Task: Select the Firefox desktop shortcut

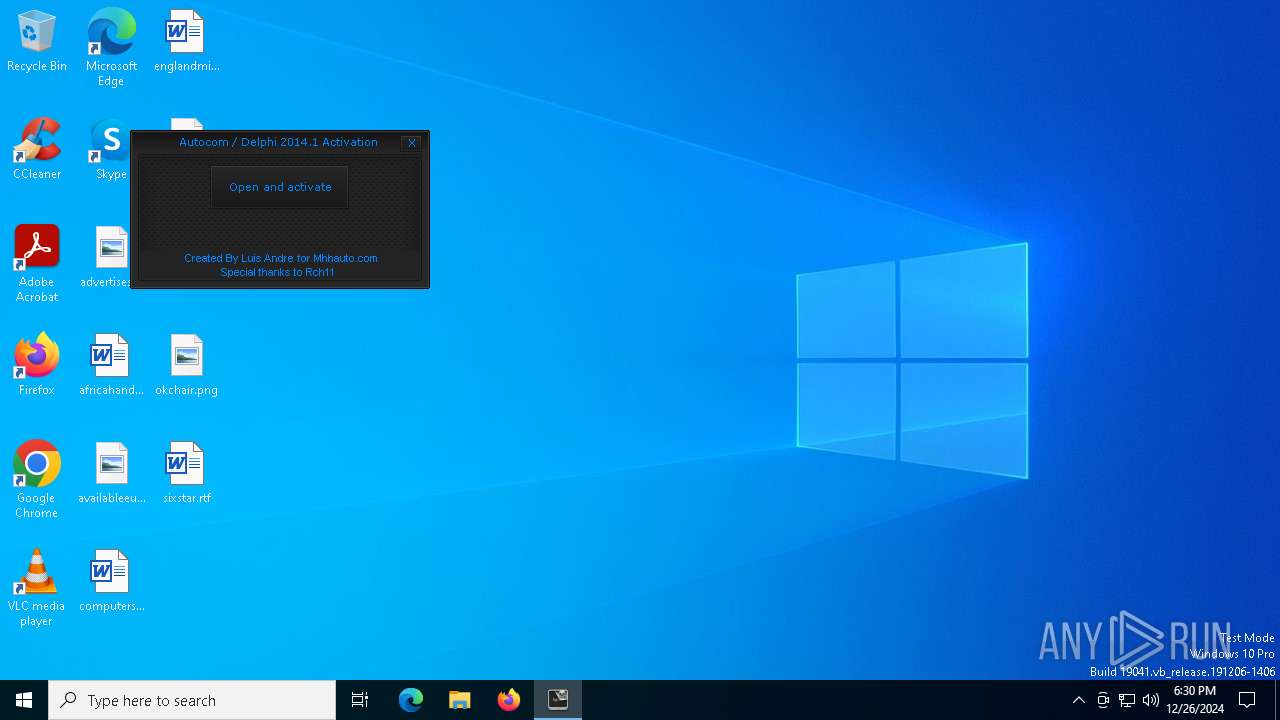Action: coord(37,366)
